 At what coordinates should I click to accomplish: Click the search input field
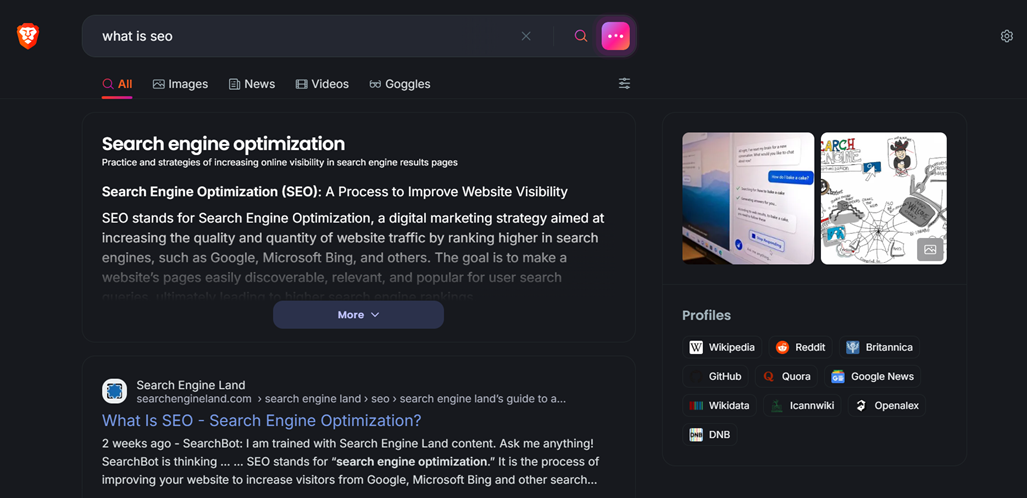[300, 36]
